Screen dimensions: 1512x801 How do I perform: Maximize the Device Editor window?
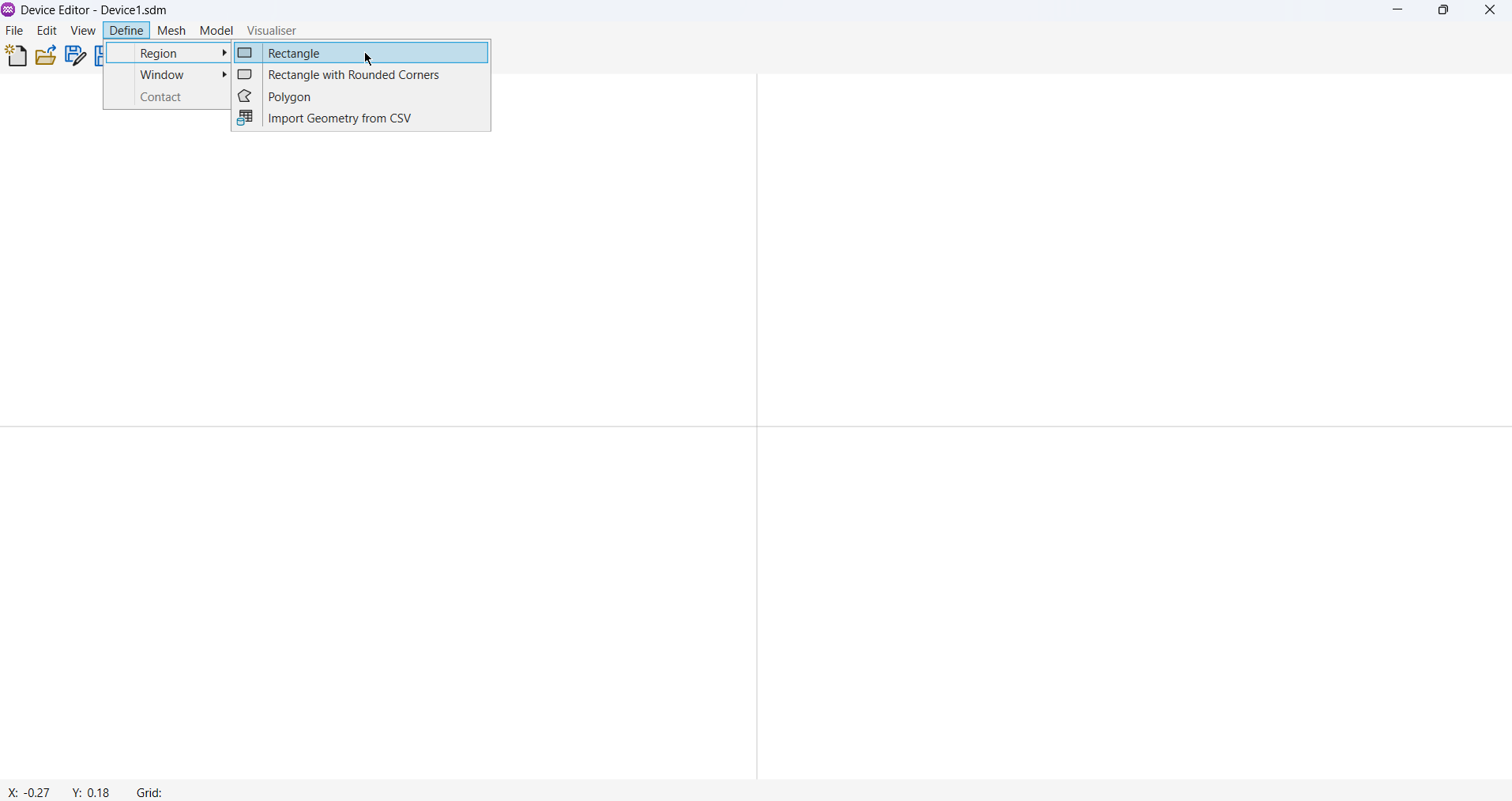1443,10
